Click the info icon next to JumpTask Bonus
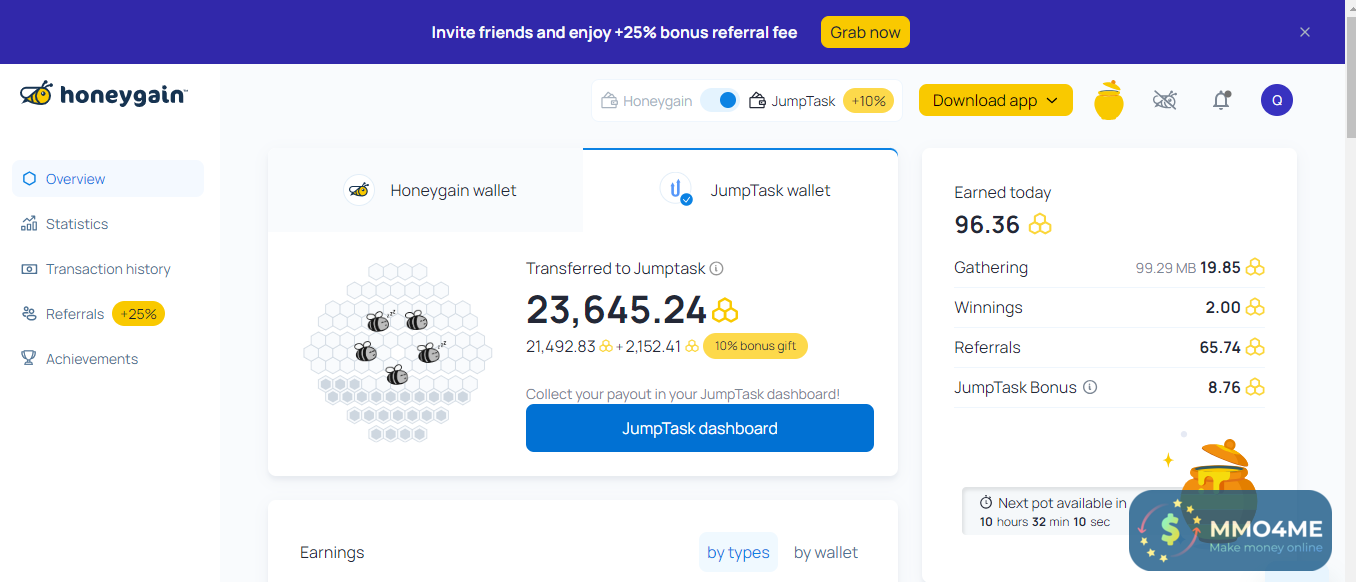The image size is (1356, 582). pos(1090,387)
